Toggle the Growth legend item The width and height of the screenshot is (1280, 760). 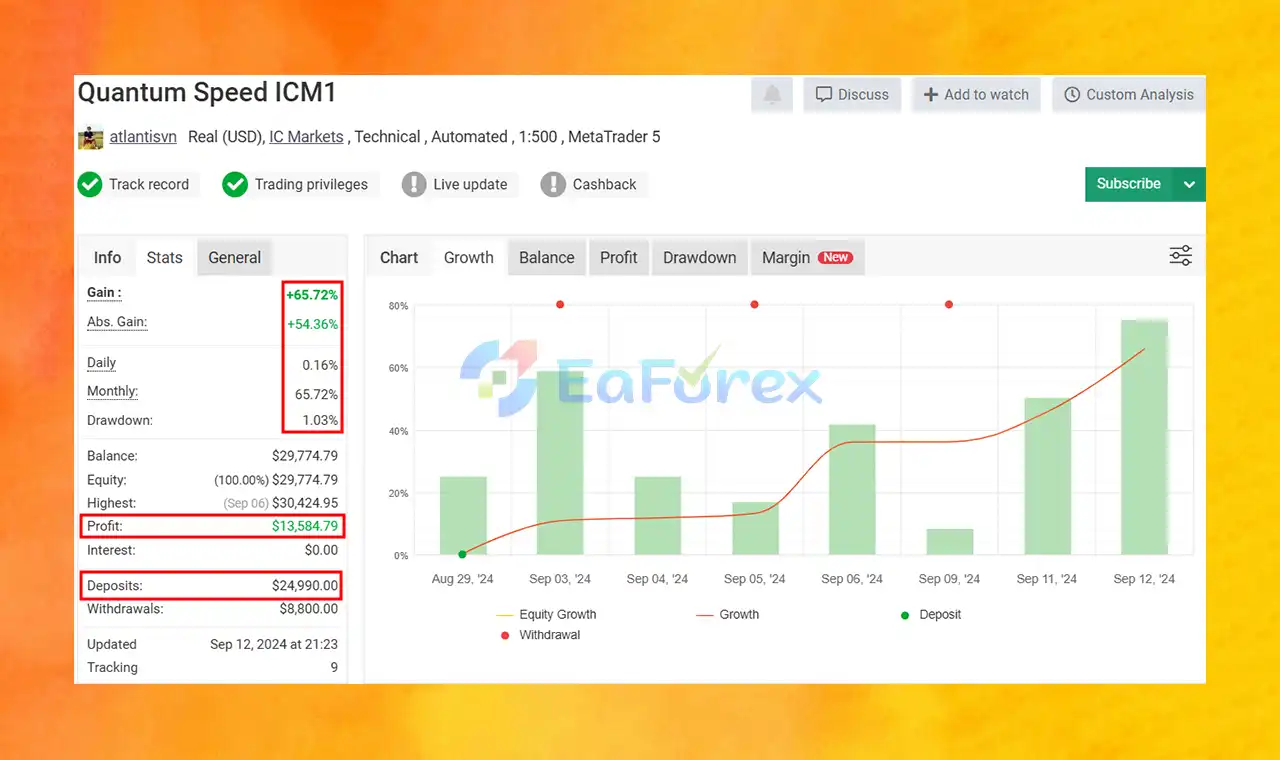click(728, 614)
